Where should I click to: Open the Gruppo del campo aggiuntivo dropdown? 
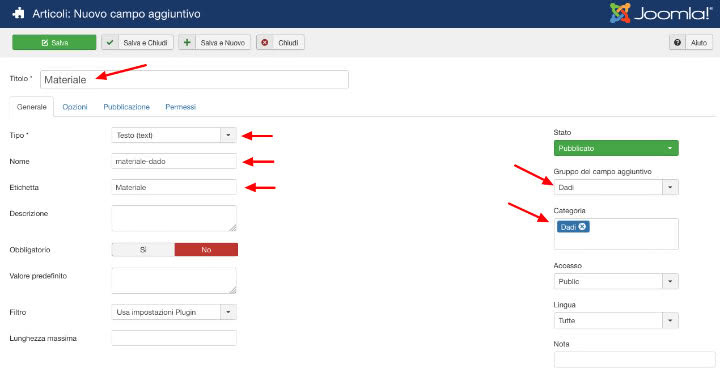click(616, 187)
